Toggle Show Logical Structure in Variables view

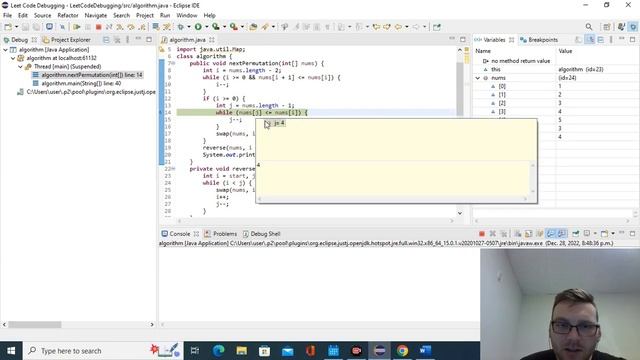(590, 40)
